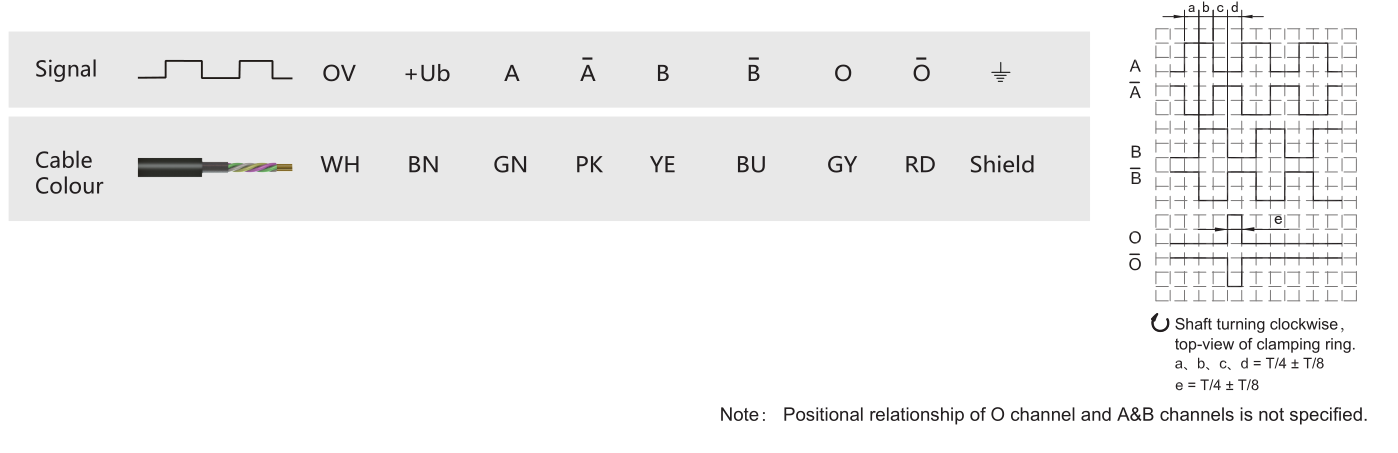1398x453 pixels.
Task: Click the BU cable colour entry
Action: coord(751,166)
